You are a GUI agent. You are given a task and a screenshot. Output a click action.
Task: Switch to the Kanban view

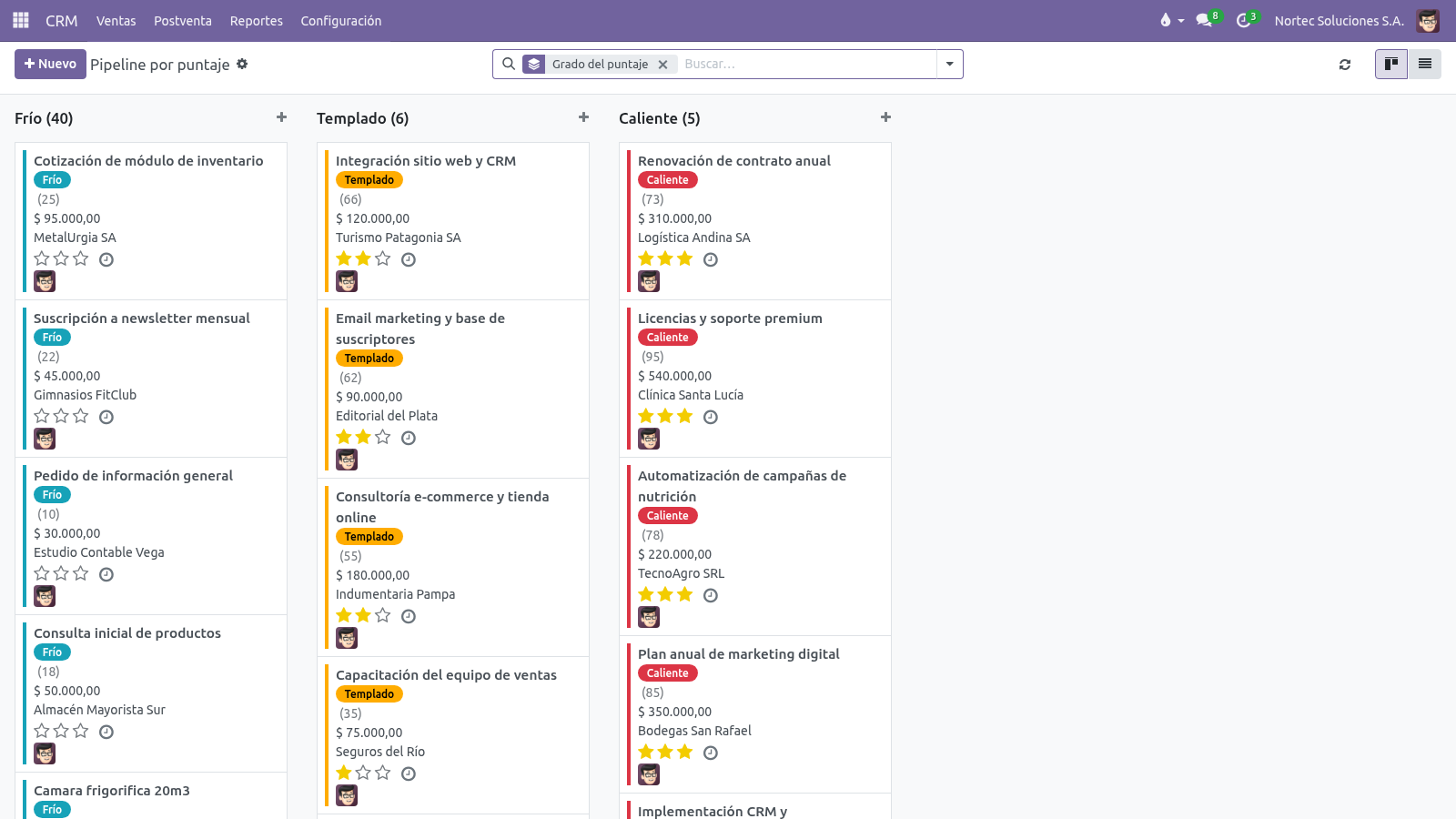point(1390,64)
